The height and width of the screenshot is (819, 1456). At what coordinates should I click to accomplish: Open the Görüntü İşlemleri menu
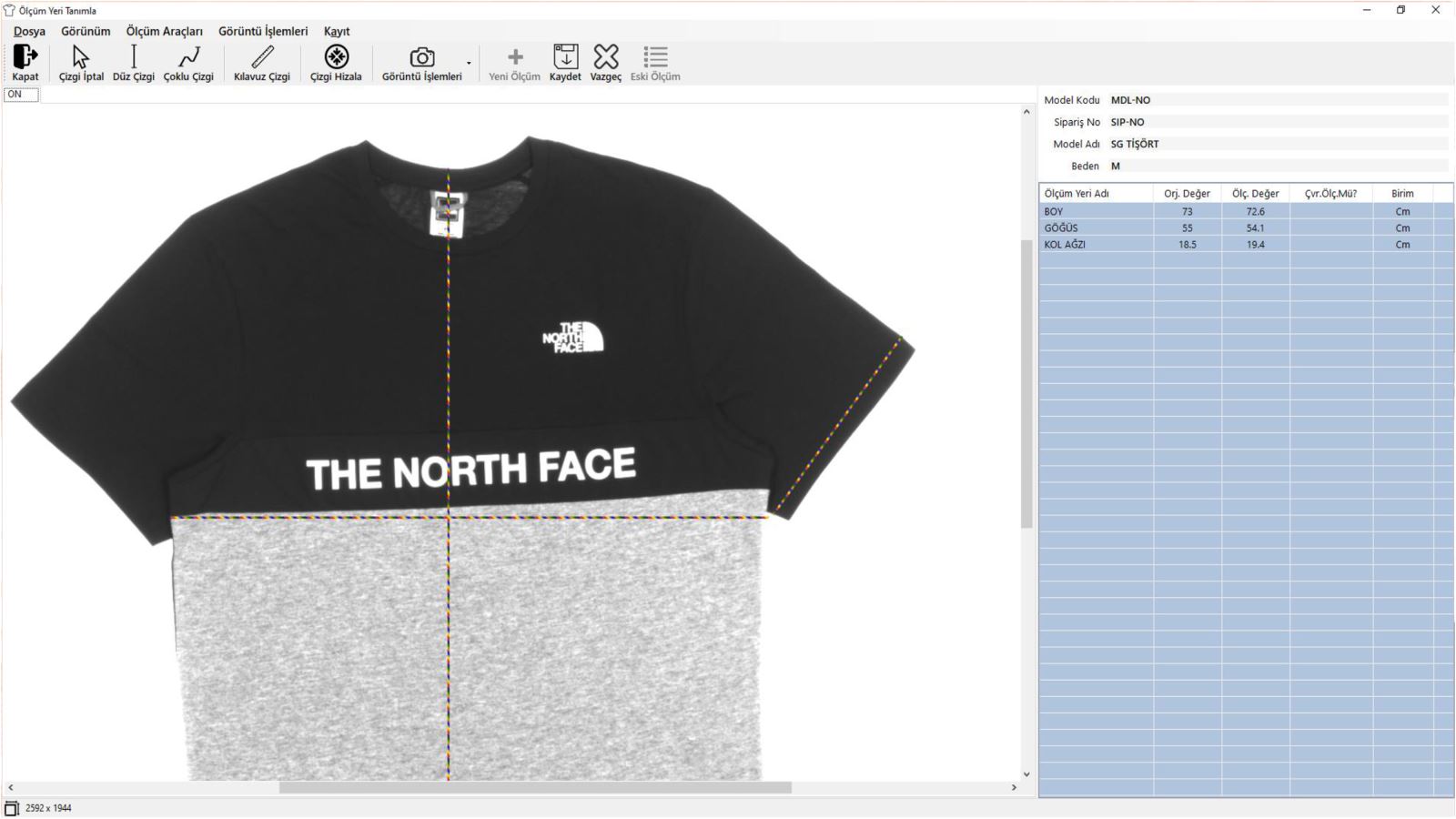[x=263, y=31]
